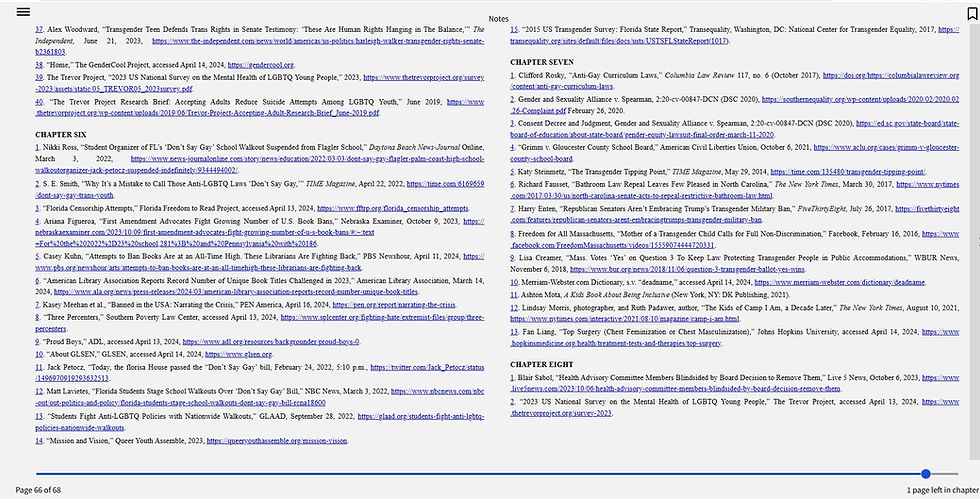Screen dimensions: 980x499
Task: Open southernequality.org complaint PDF link
Action: (860, 99)
